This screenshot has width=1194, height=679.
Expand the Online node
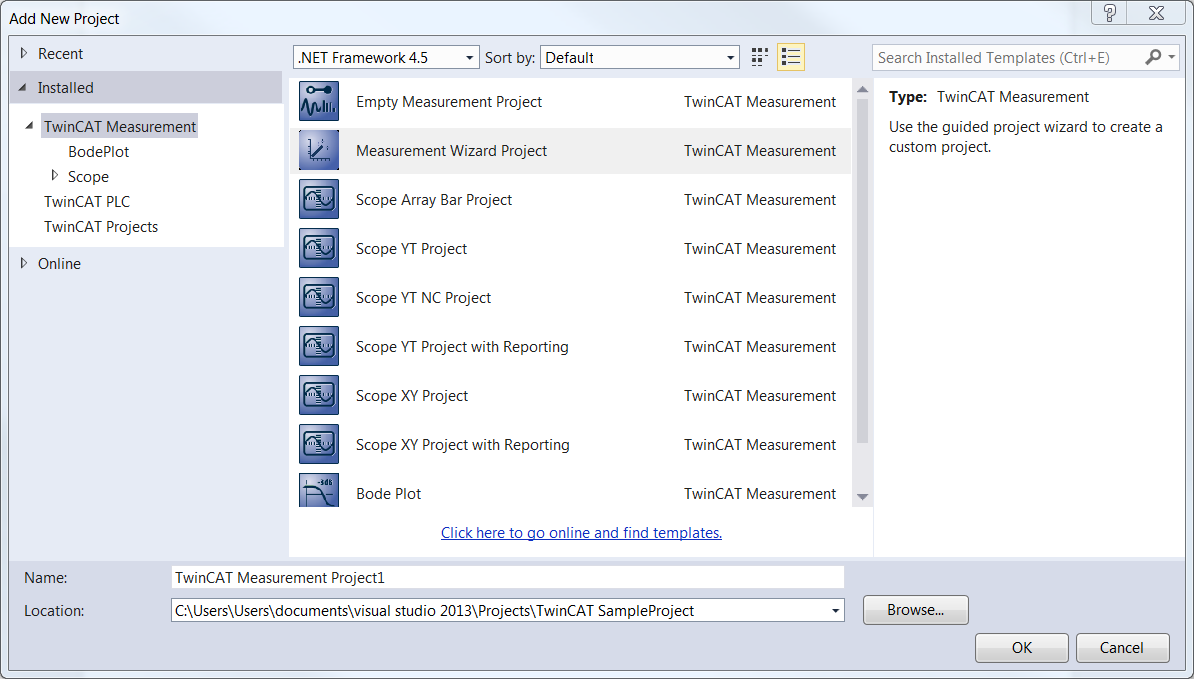pyautogui.click(x=24, y=263)
